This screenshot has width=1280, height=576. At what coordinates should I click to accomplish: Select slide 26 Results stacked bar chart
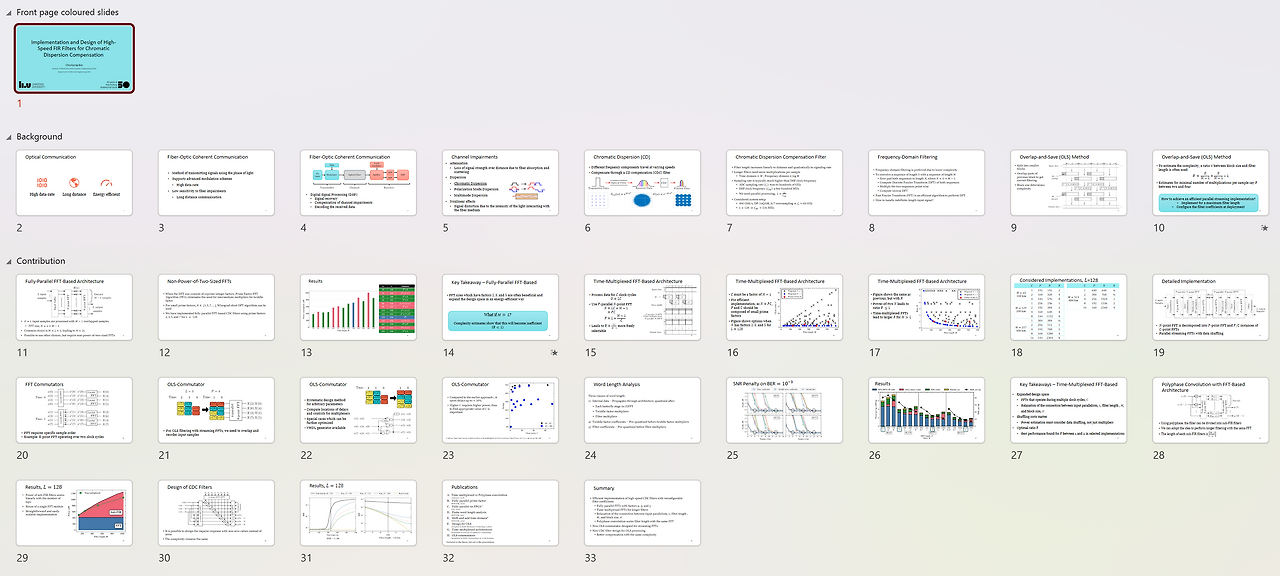[927, 410]
